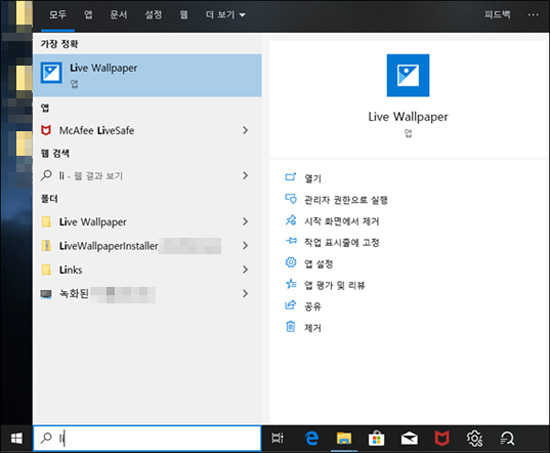Click the Links folder icon
550x453 pixels.
point(46,269)
